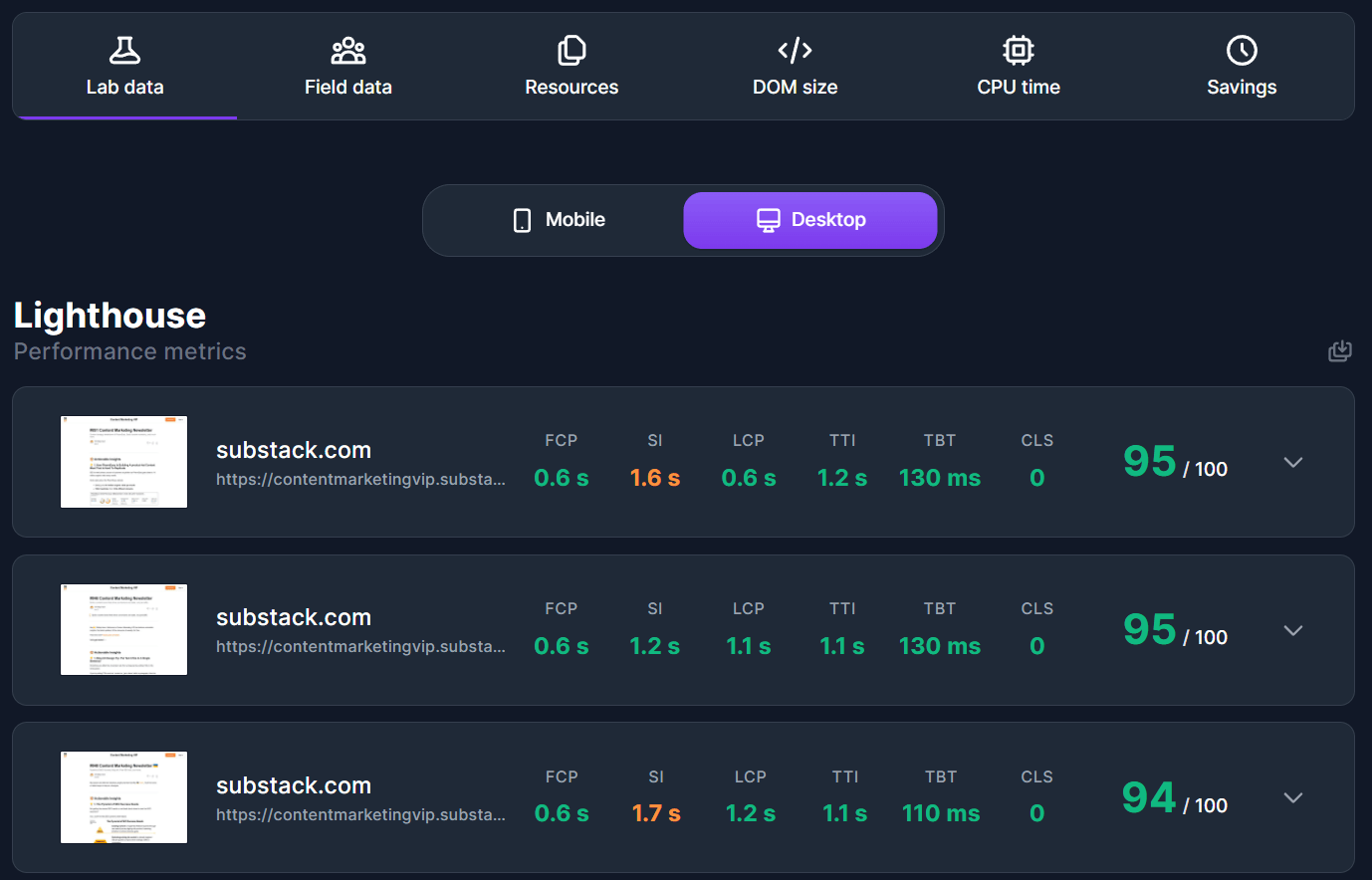1372x880 pixels.
Task: Click the Lighthouse heading
Action: click(110, 316)
